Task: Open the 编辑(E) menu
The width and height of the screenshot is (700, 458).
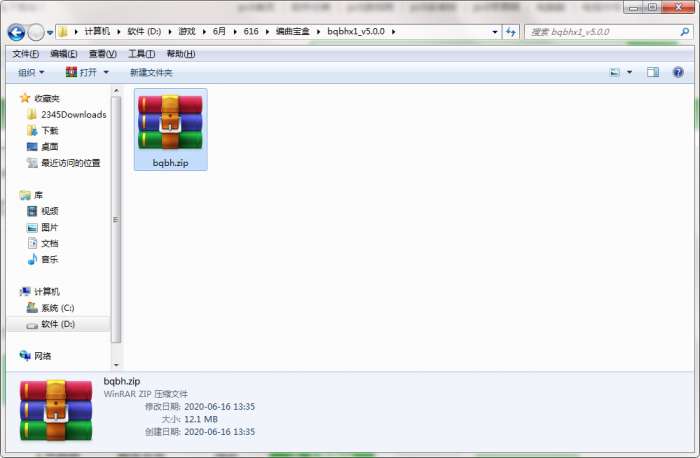Action: (x=63, y=54)
